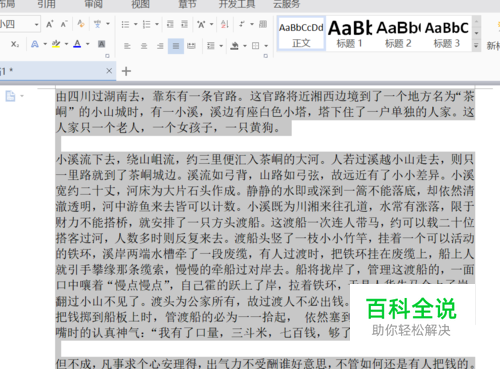Open the line spacing dropdown arrow
This screenshot has width=500, height=369.
(x=221, y=46)
